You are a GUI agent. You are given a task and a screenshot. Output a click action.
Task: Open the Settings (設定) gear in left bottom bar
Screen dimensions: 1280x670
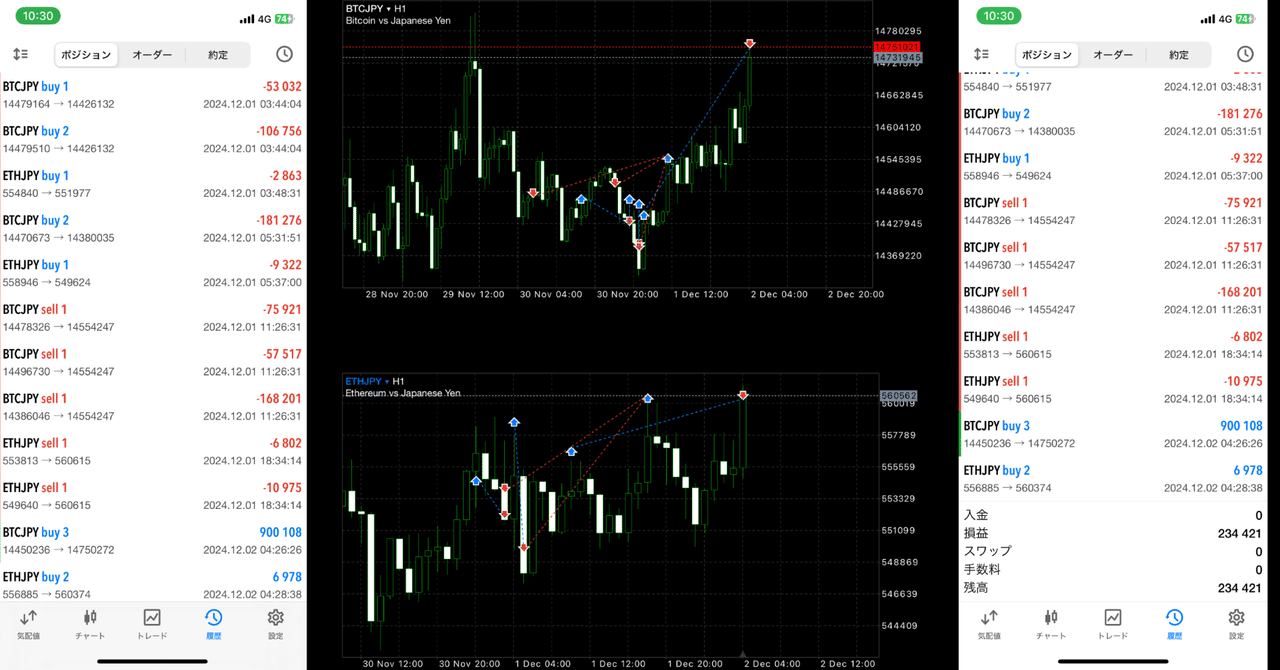pyautogui.click(x=275, y=625)
